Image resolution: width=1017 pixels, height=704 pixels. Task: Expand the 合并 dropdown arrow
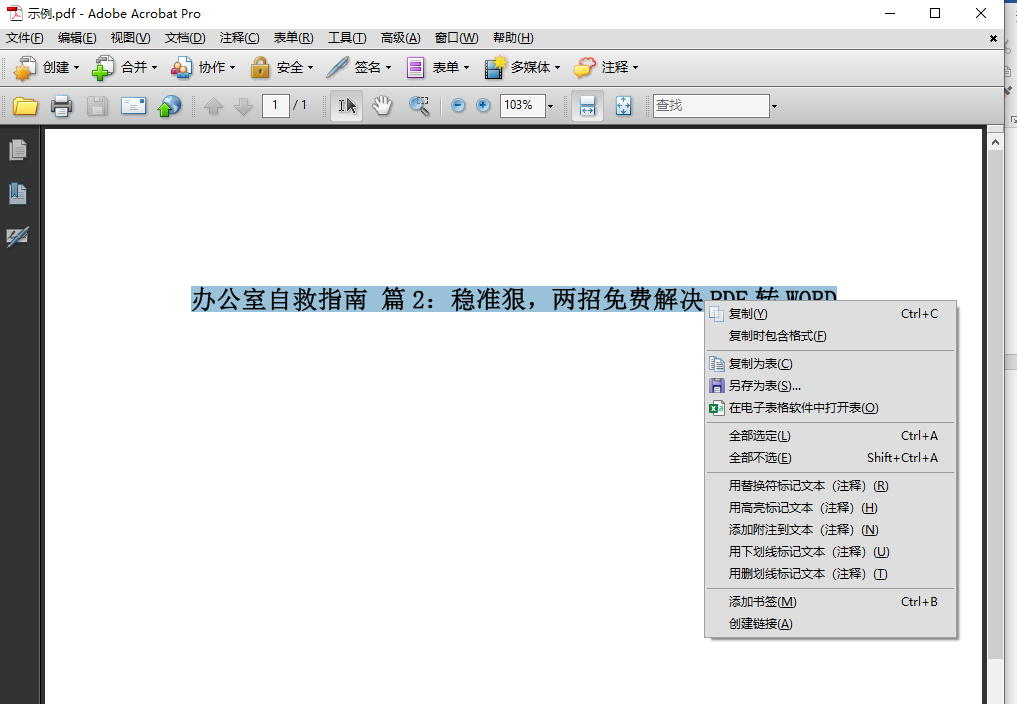pos(154,67)
